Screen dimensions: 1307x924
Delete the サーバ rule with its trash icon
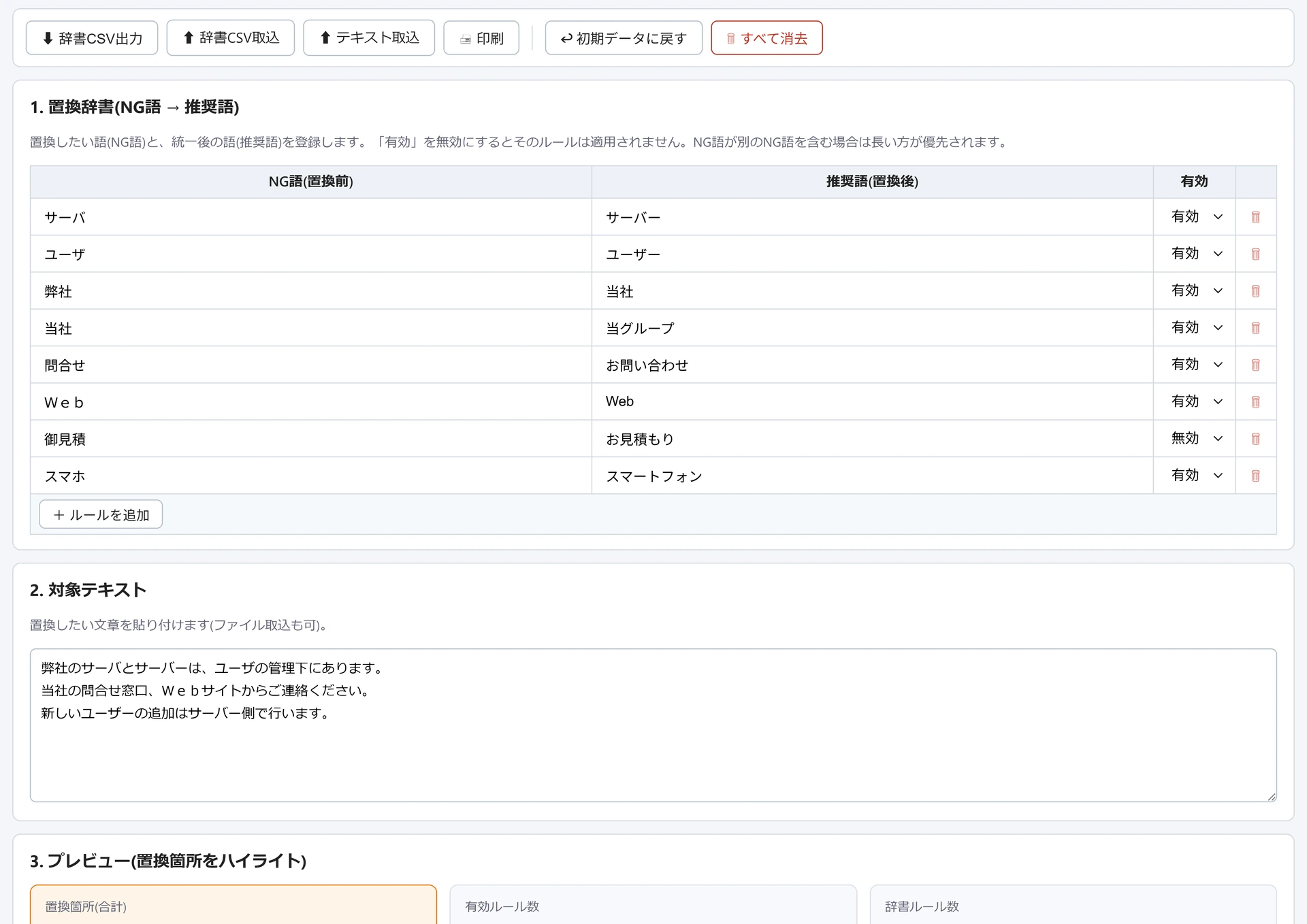coord(1255,217)
